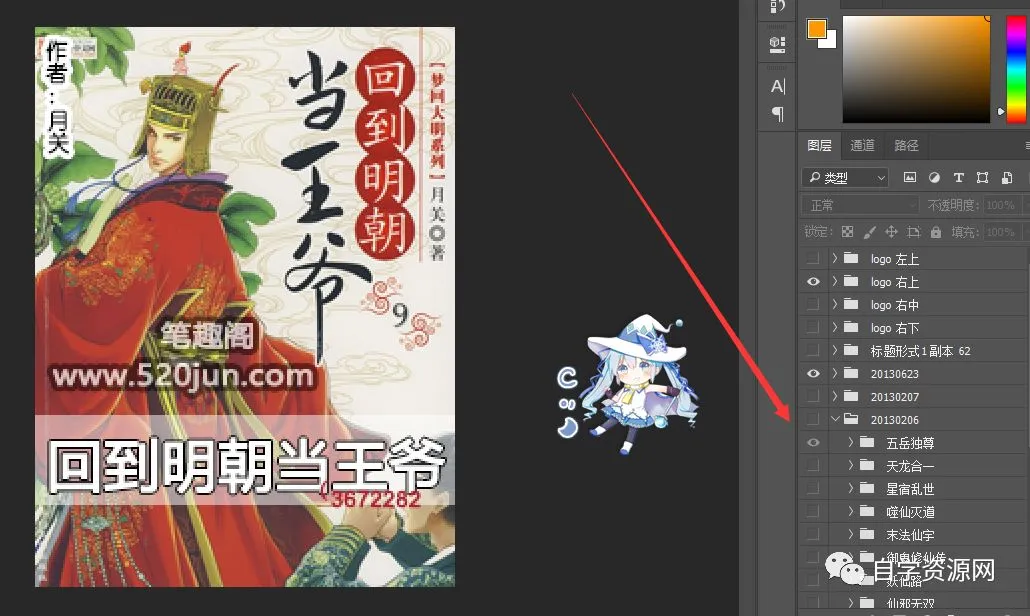1030x616 pixels.
Task: Show the 天龙合一 layer group
Action: pos(813,465)
